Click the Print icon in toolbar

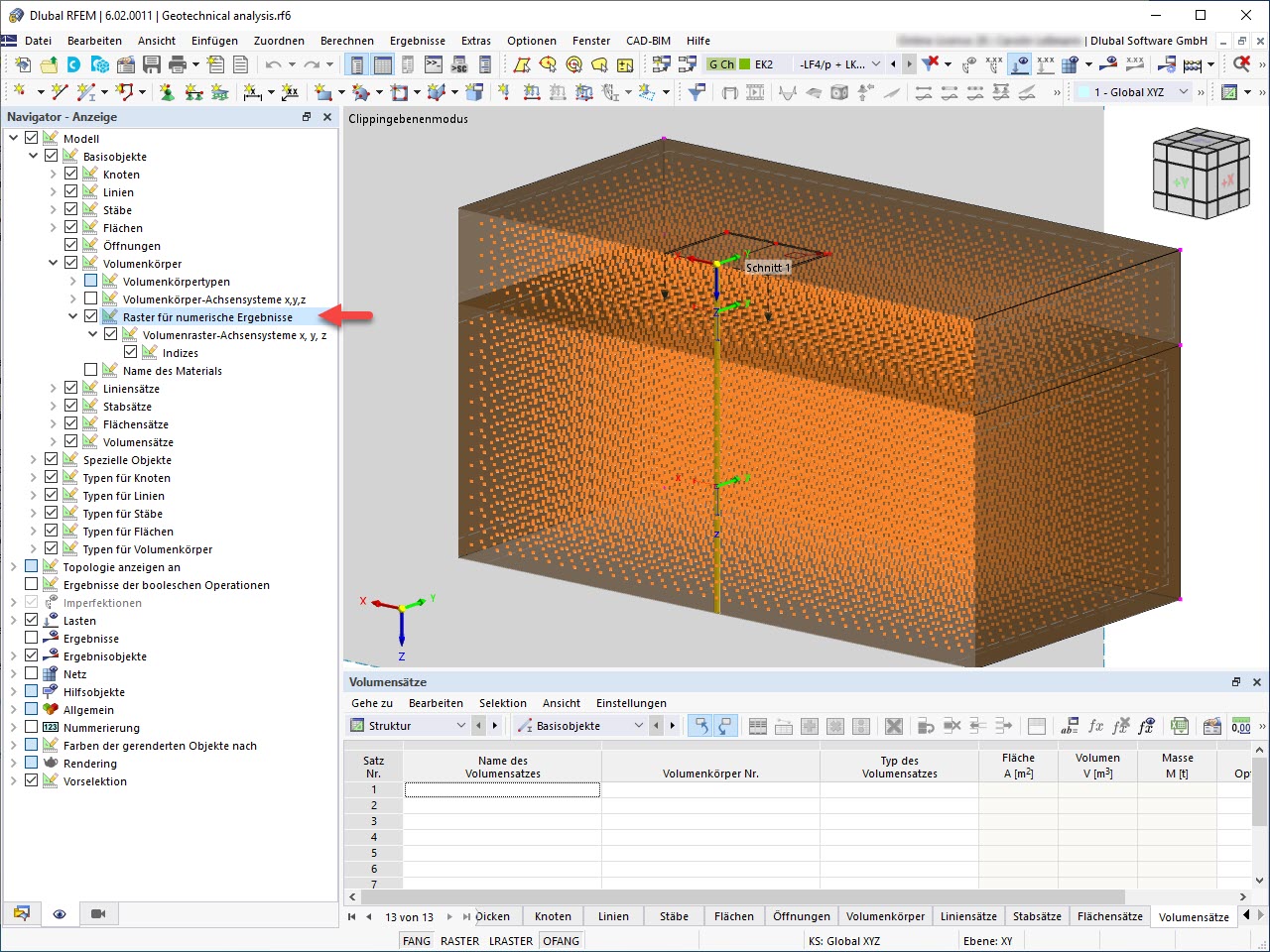[x=178, y=64]
